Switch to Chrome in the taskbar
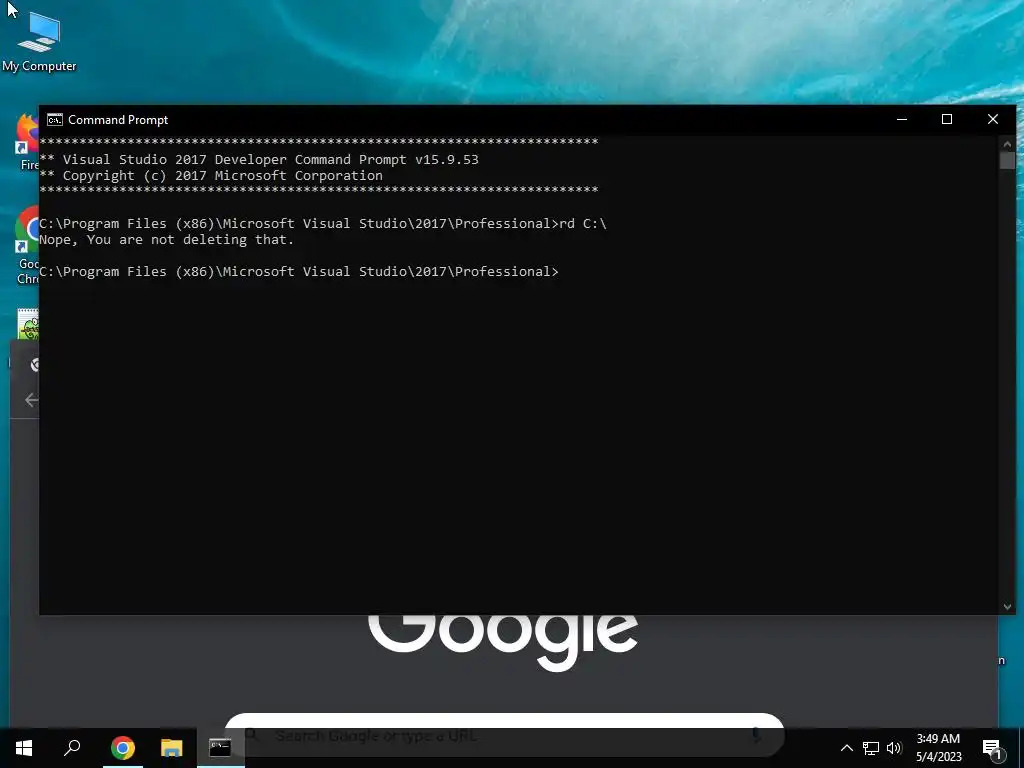The image size is (1024, 768). [x=123, y=748]
